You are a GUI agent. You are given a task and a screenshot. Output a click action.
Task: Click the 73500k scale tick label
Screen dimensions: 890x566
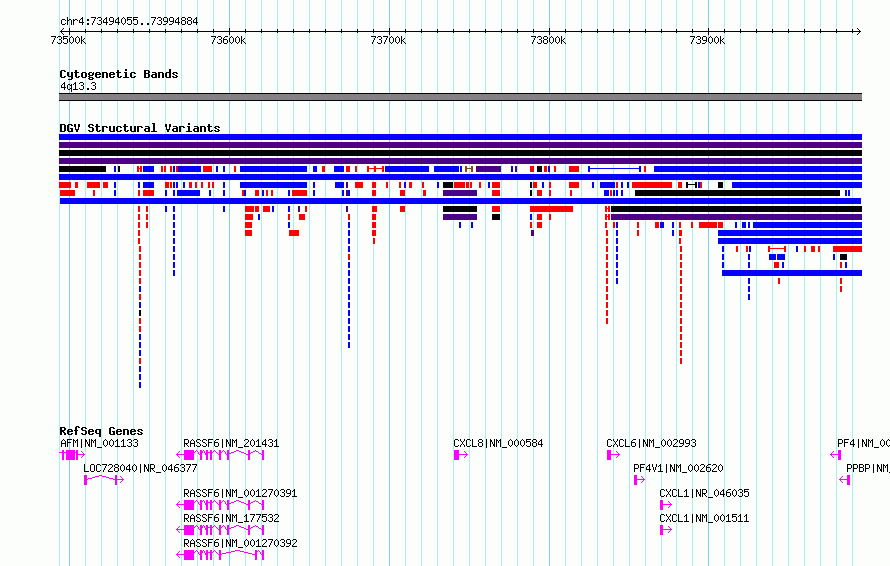(x=68, y=40)
